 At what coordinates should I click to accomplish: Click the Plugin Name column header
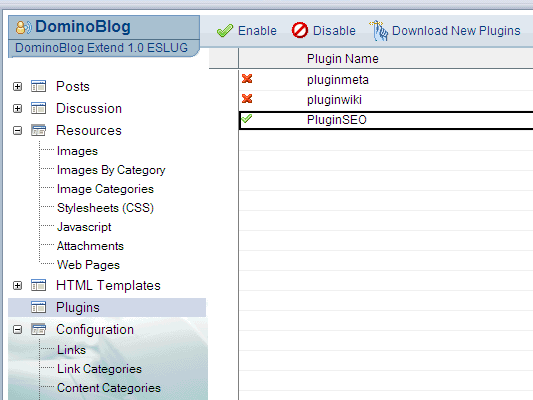343,59
